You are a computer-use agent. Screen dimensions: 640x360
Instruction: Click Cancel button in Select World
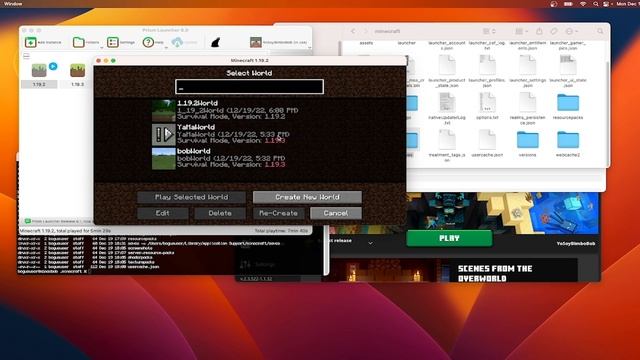pyautogui.click(x=336, y=213)
